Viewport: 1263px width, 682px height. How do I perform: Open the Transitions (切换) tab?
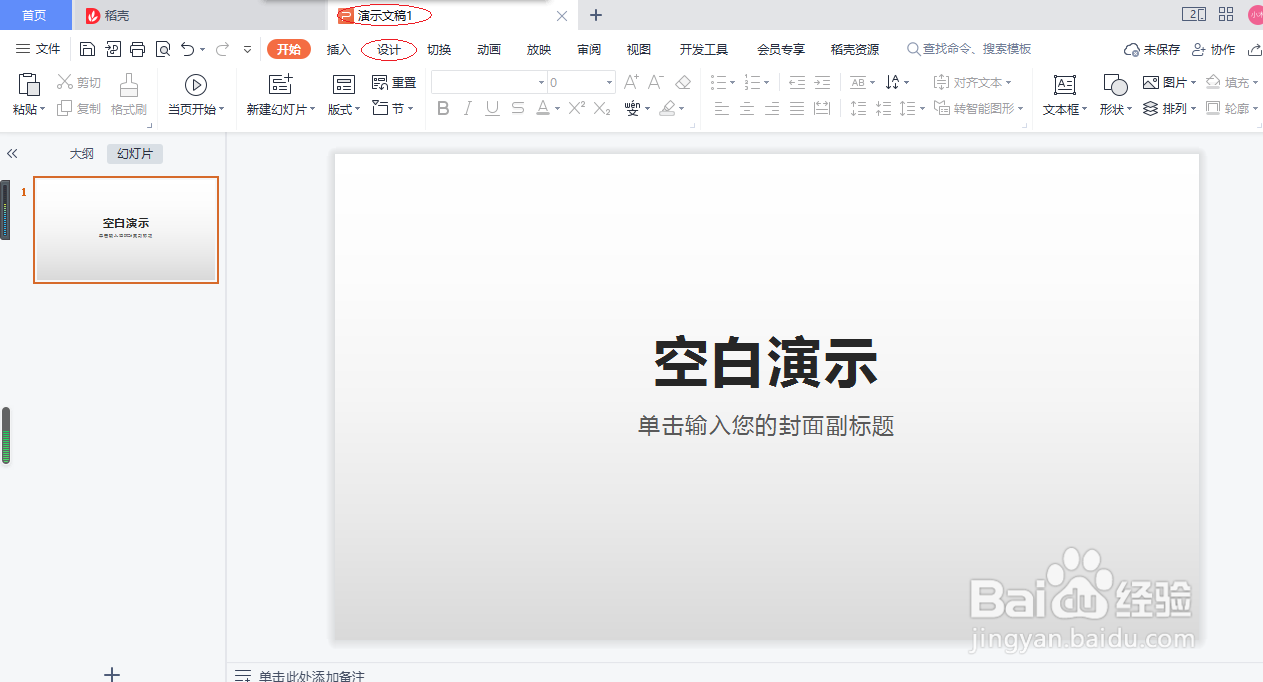(439, 49)
